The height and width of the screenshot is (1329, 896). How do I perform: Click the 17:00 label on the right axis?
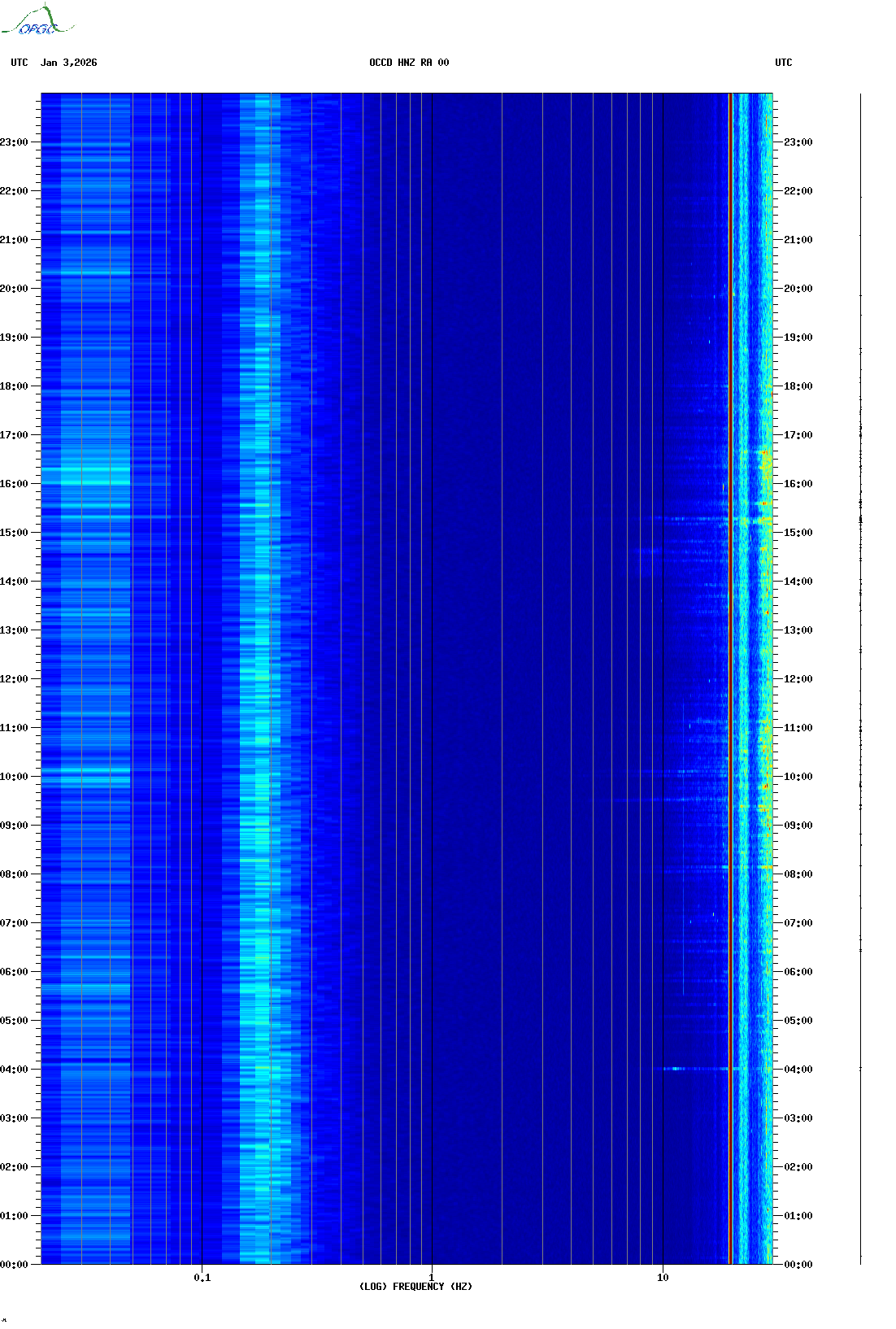(x=798, y=435)
